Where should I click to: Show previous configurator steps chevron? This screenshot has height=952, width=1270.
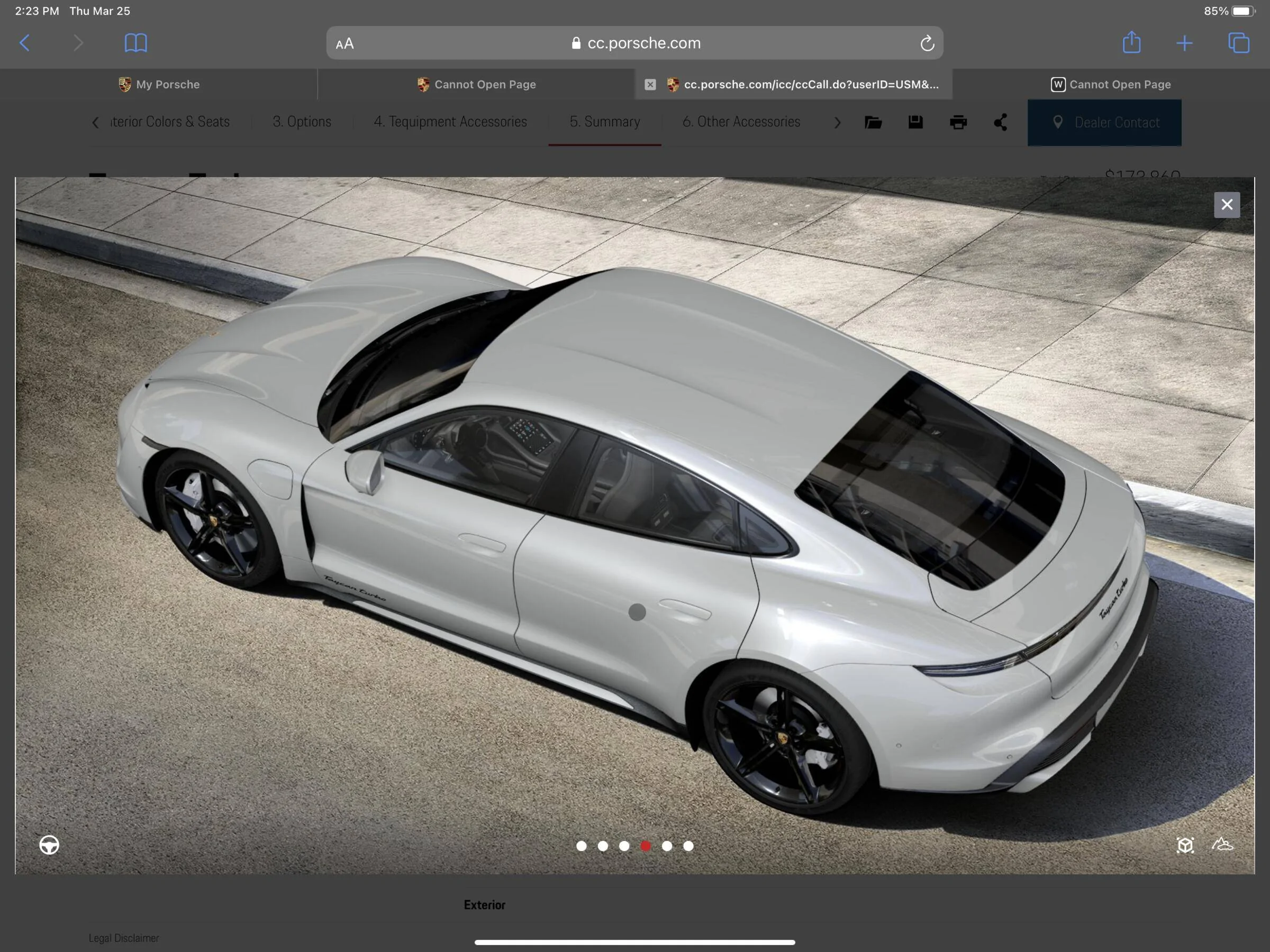coord(96,122)
